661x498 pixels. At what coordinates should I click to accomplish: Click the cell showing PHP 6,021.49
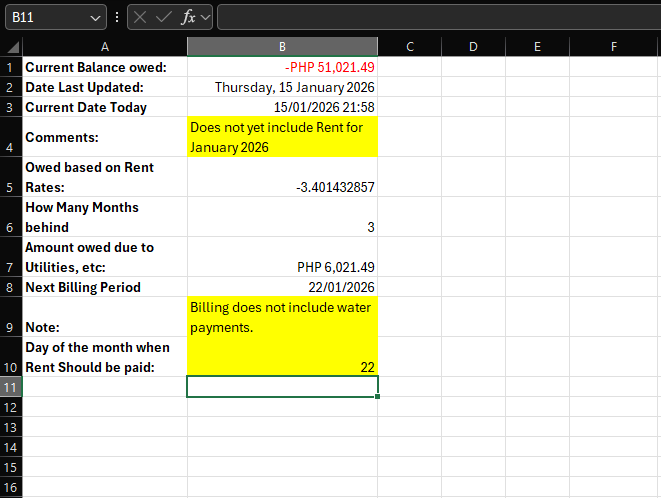(x=282, y=267)
